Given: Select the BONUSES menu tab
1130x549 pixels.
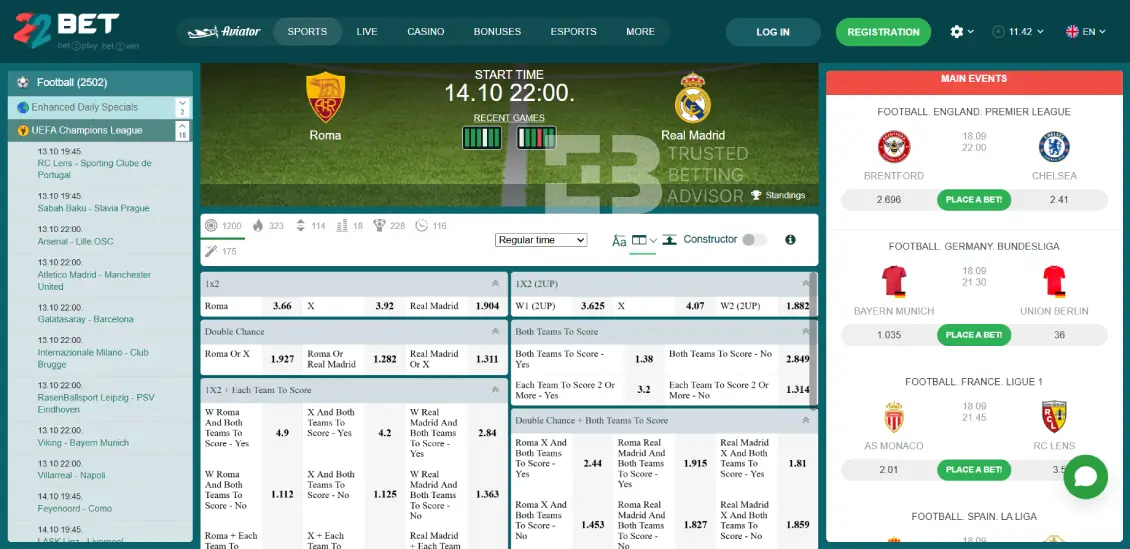Looking at the screenshot, I should pyautogui.click(x=497, y=32).
